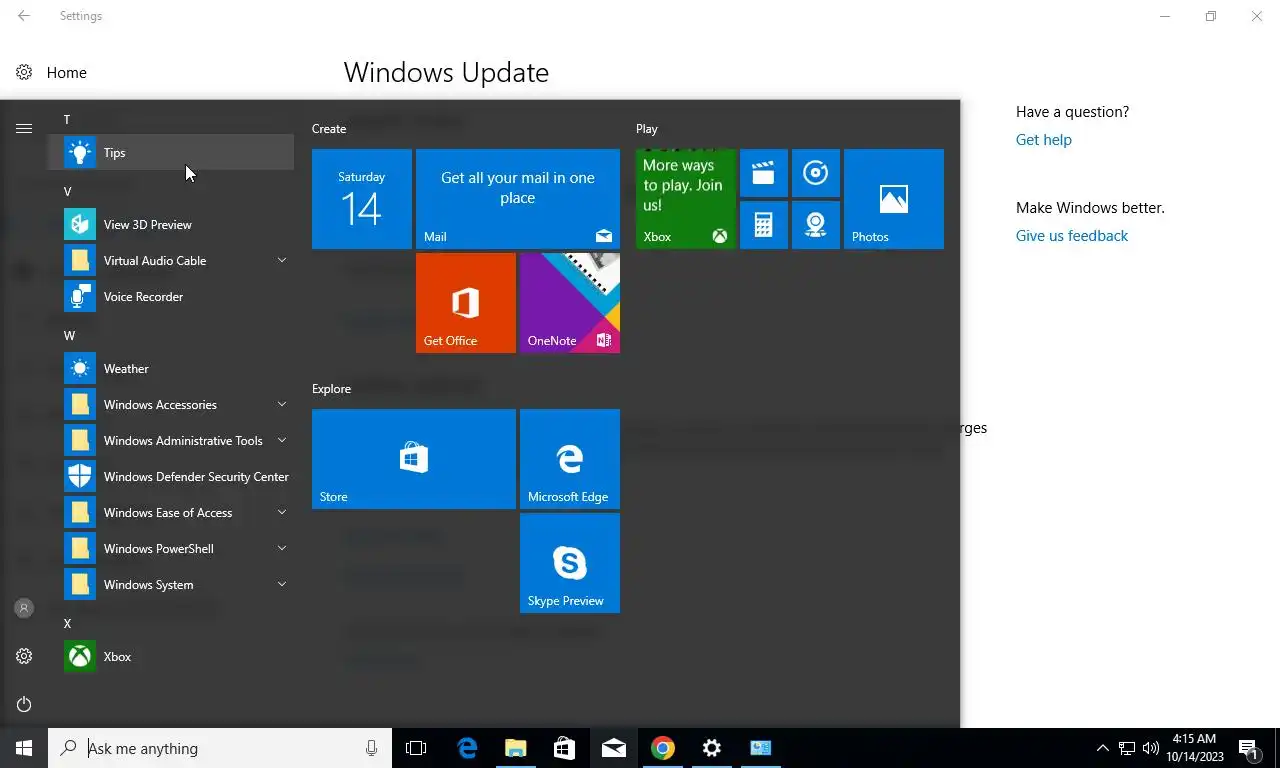Open the OneNote tile
The image size is (1280, 768).
click(570, 303)
